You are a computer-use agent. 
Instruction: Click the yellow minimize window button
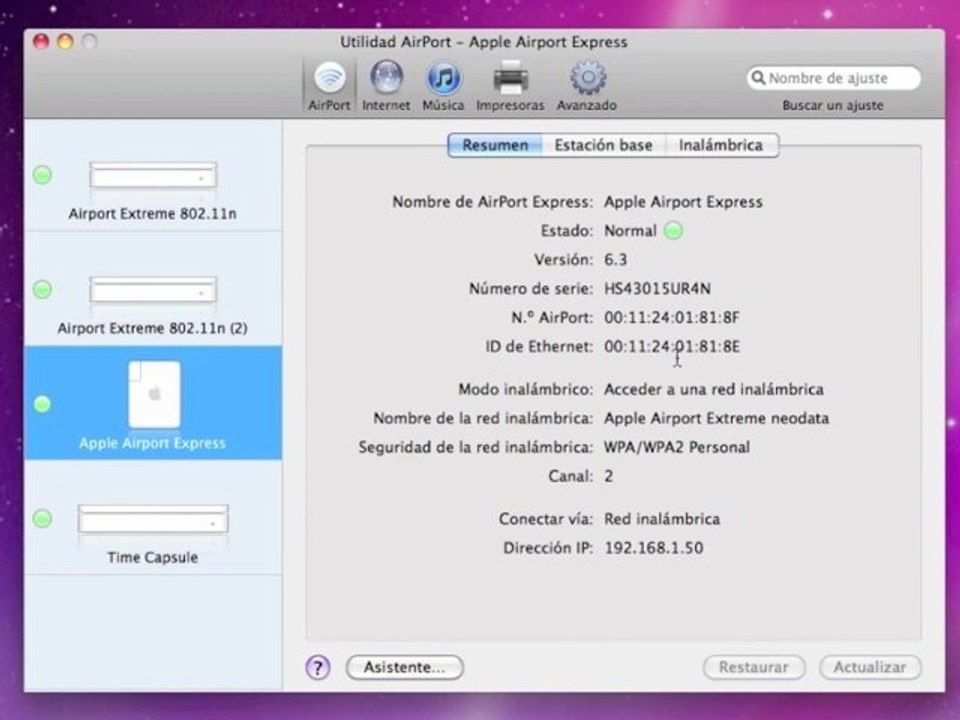[66, 42]
